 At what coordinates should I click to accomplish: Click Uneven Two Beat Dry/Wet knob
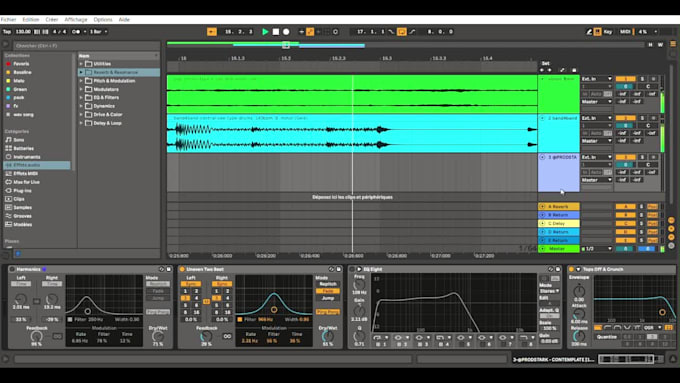pyautogui.click(x=328, y=336)
